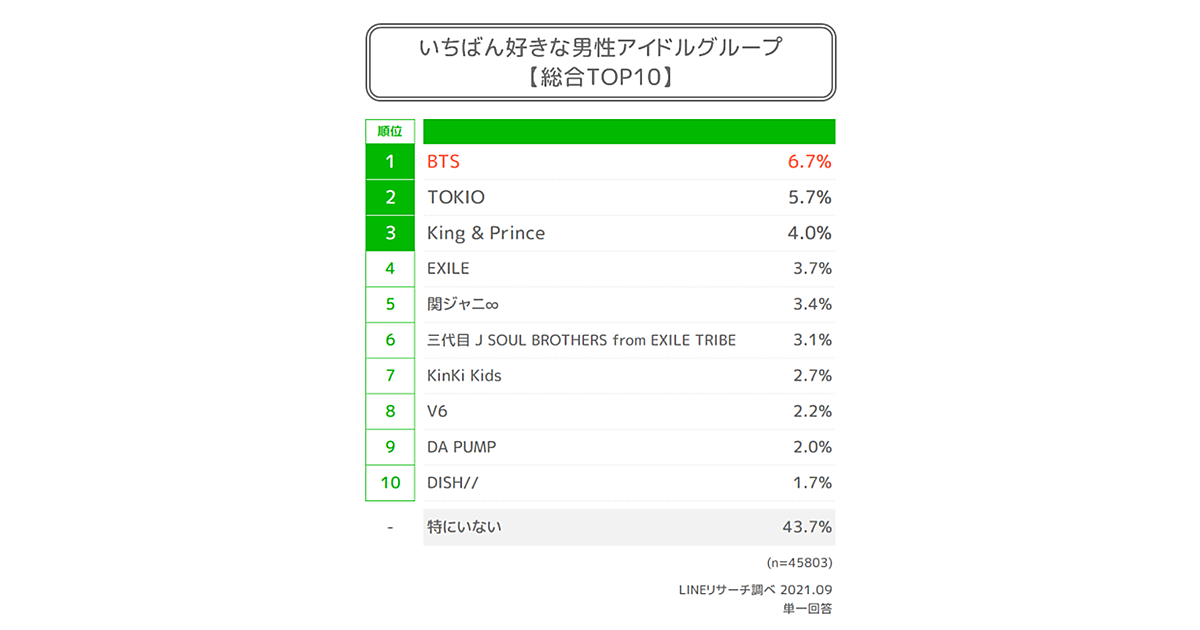Click the 関ジャニ∞ entry
The height and width of the screenshot is (630, 1200).
click(x=462, y=304)
